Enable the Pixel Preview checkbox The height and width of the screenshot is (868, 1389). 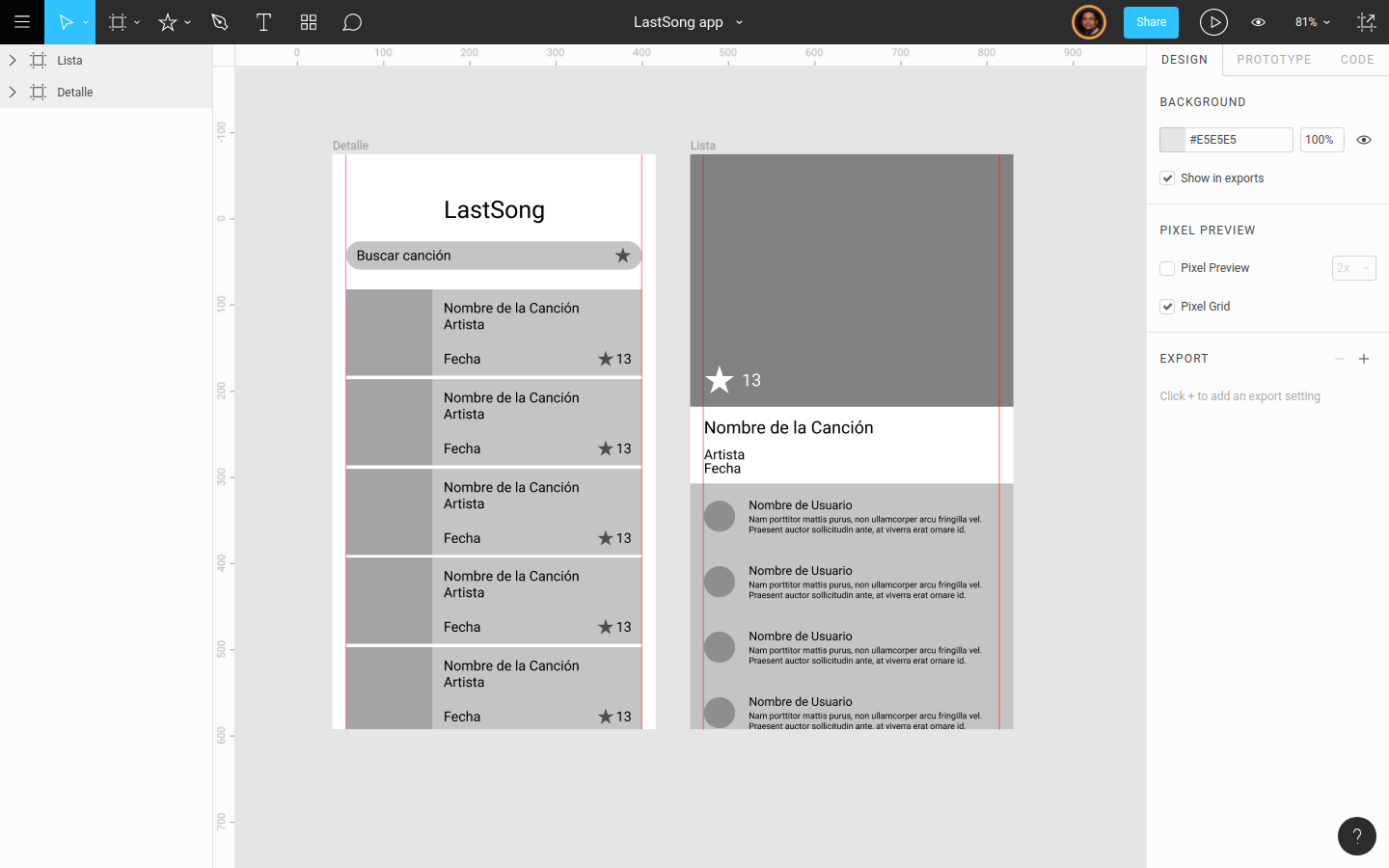pos(1167,268)
